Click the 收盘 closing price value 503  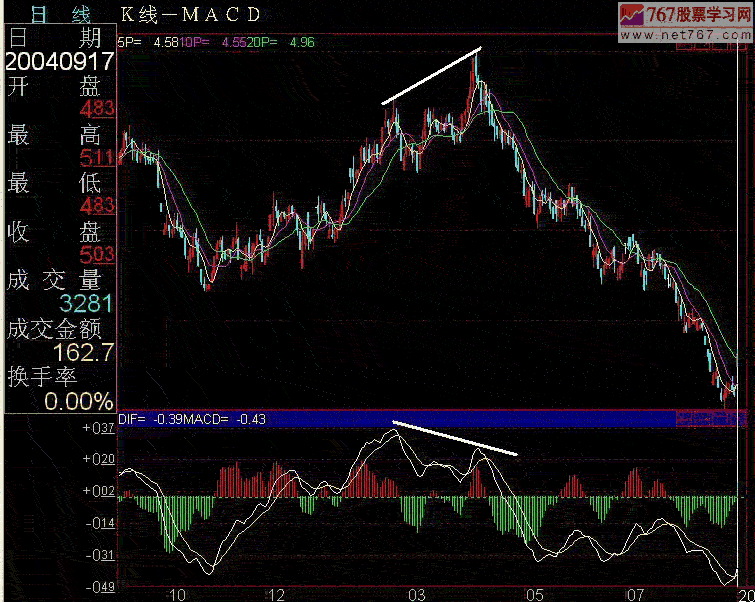tap(98, 255)
